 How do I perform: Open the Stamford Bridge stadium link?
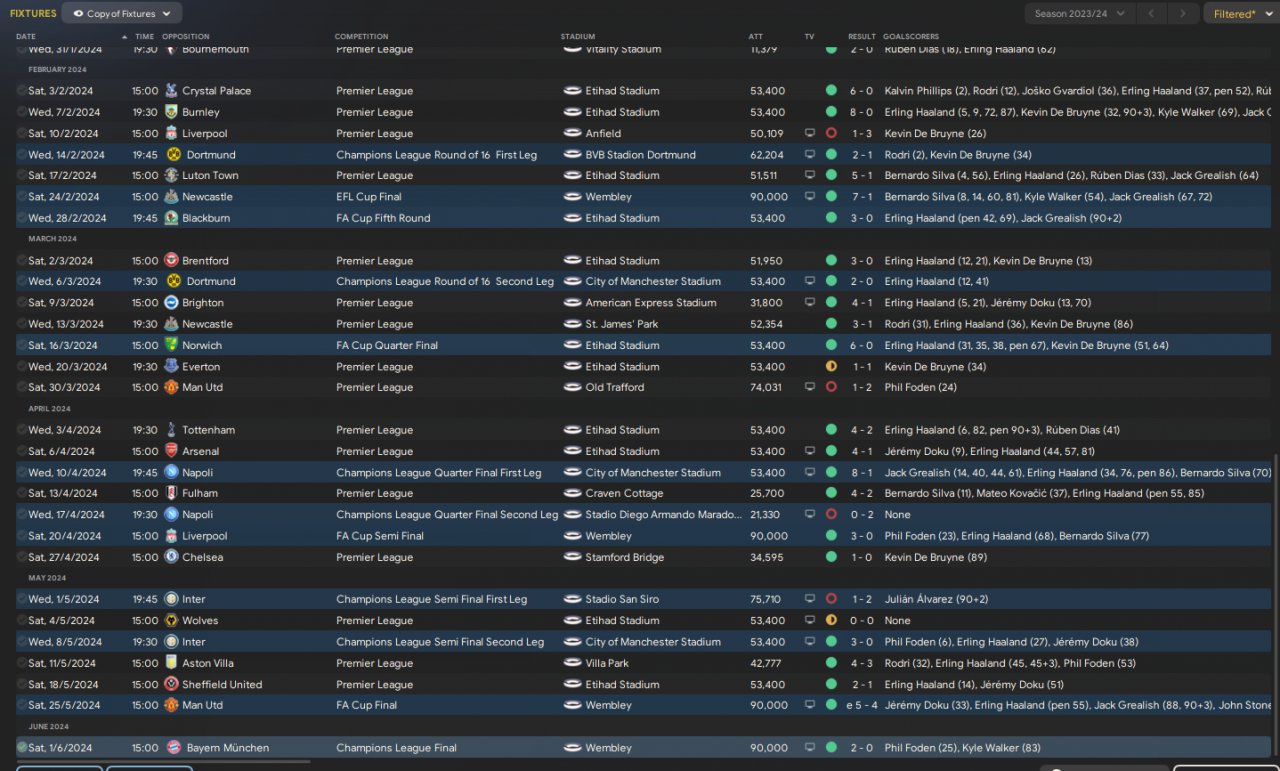[x=625, y=557]
